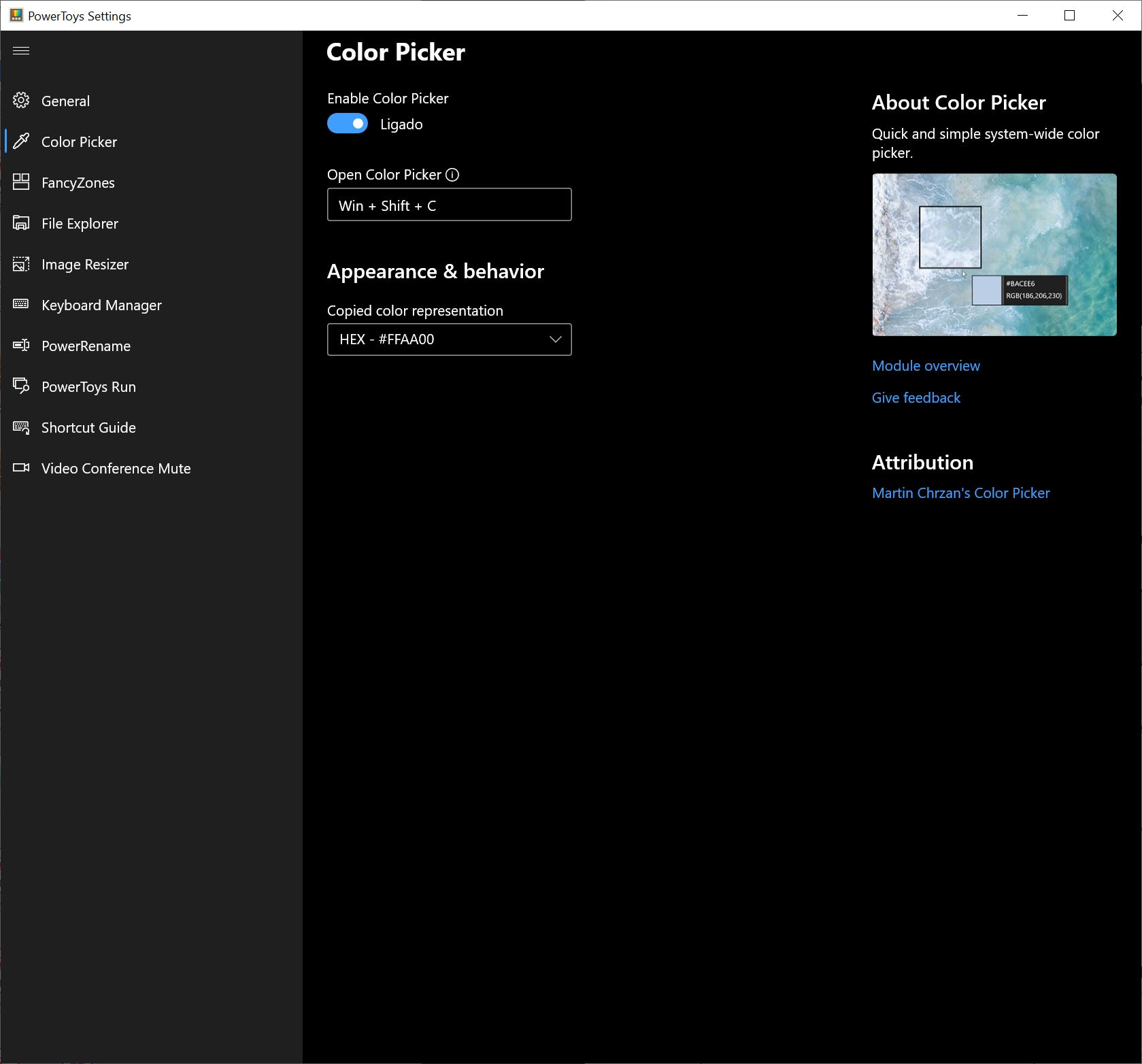Switch to Image Resizer page
This screenshot has width=1142, height=1064.
(x=151, y=264)
